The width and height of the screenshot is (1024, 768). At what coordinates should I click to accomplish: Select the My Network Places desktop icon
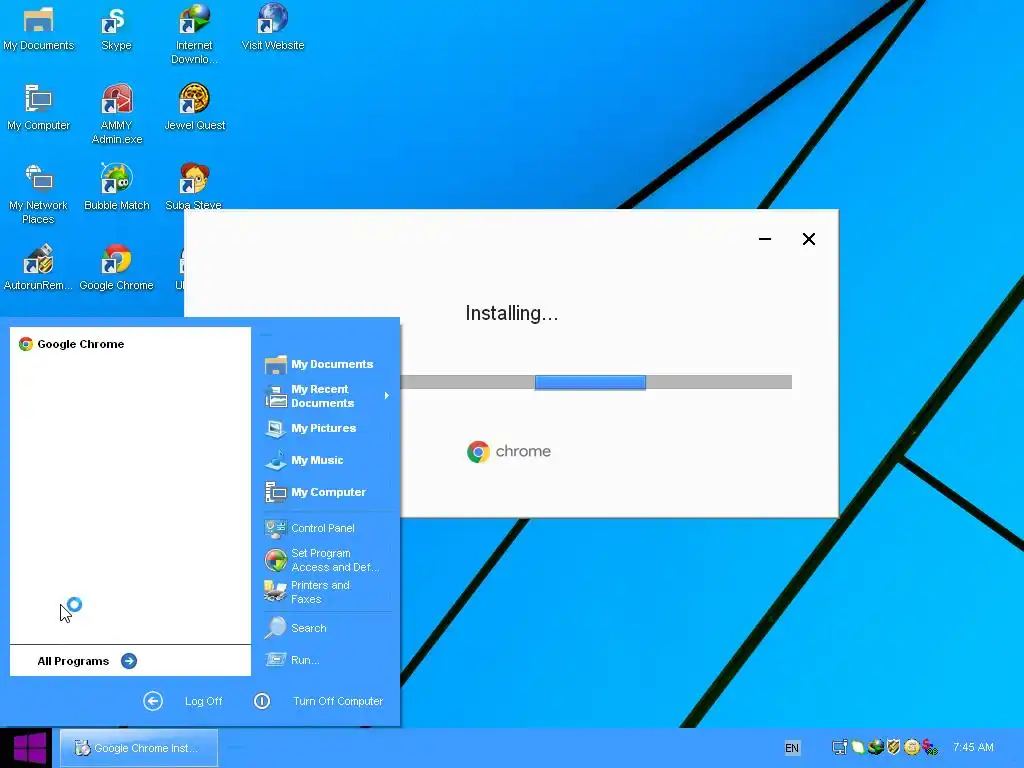[39, 195]
